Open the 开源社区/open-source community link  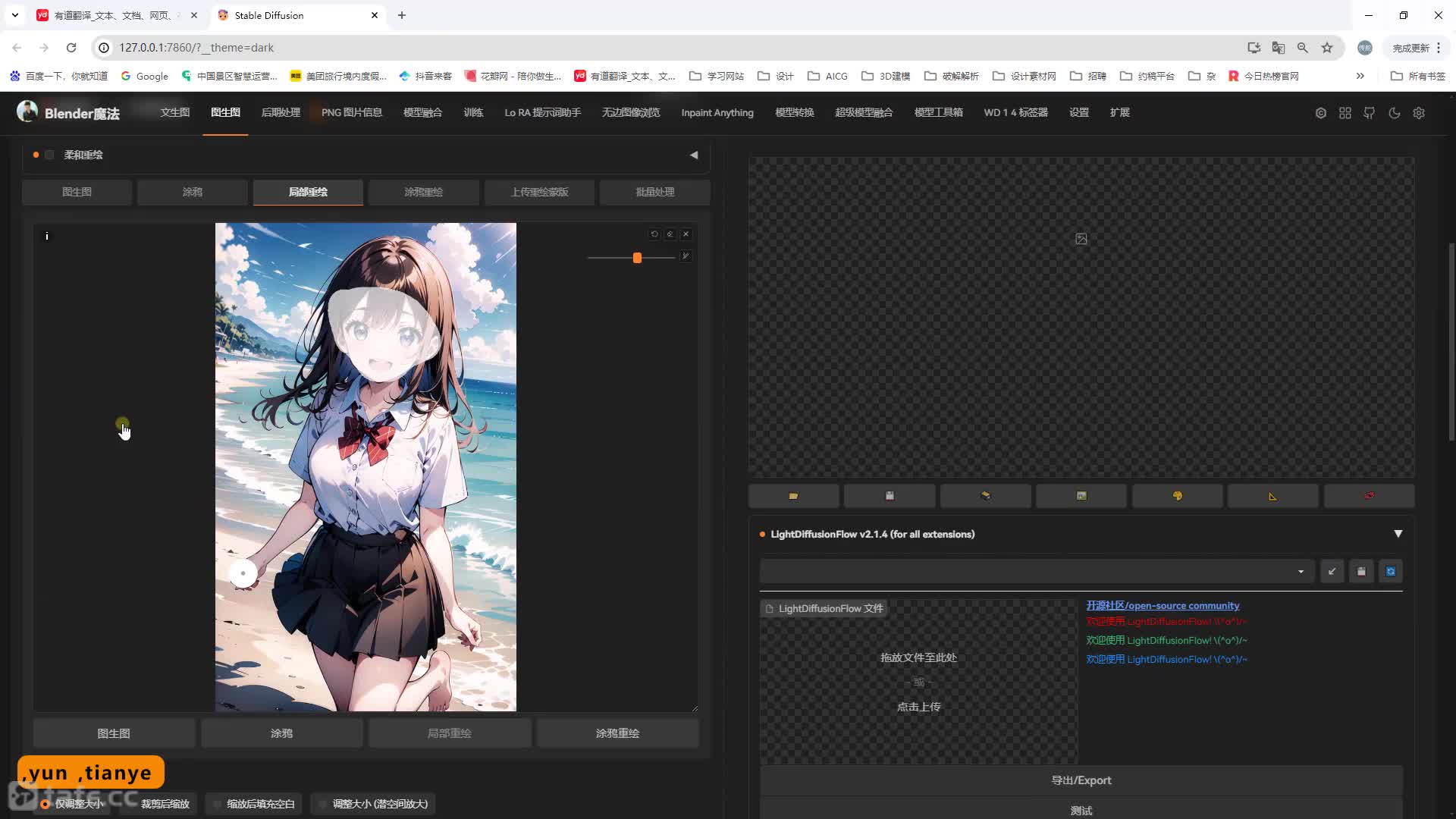(1163, 605)
